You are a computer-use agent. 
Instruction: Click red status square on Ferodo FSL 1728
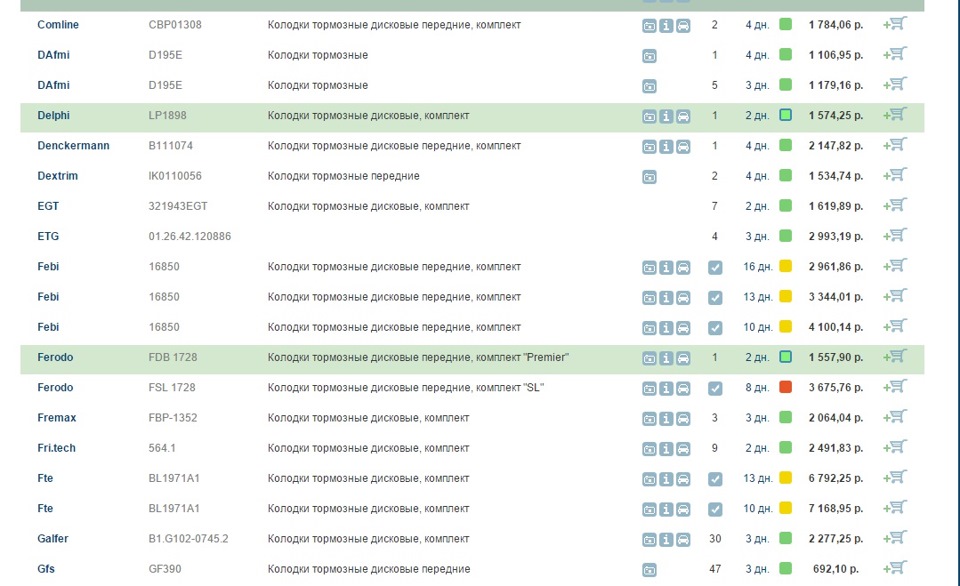click(x=786, y=387)
